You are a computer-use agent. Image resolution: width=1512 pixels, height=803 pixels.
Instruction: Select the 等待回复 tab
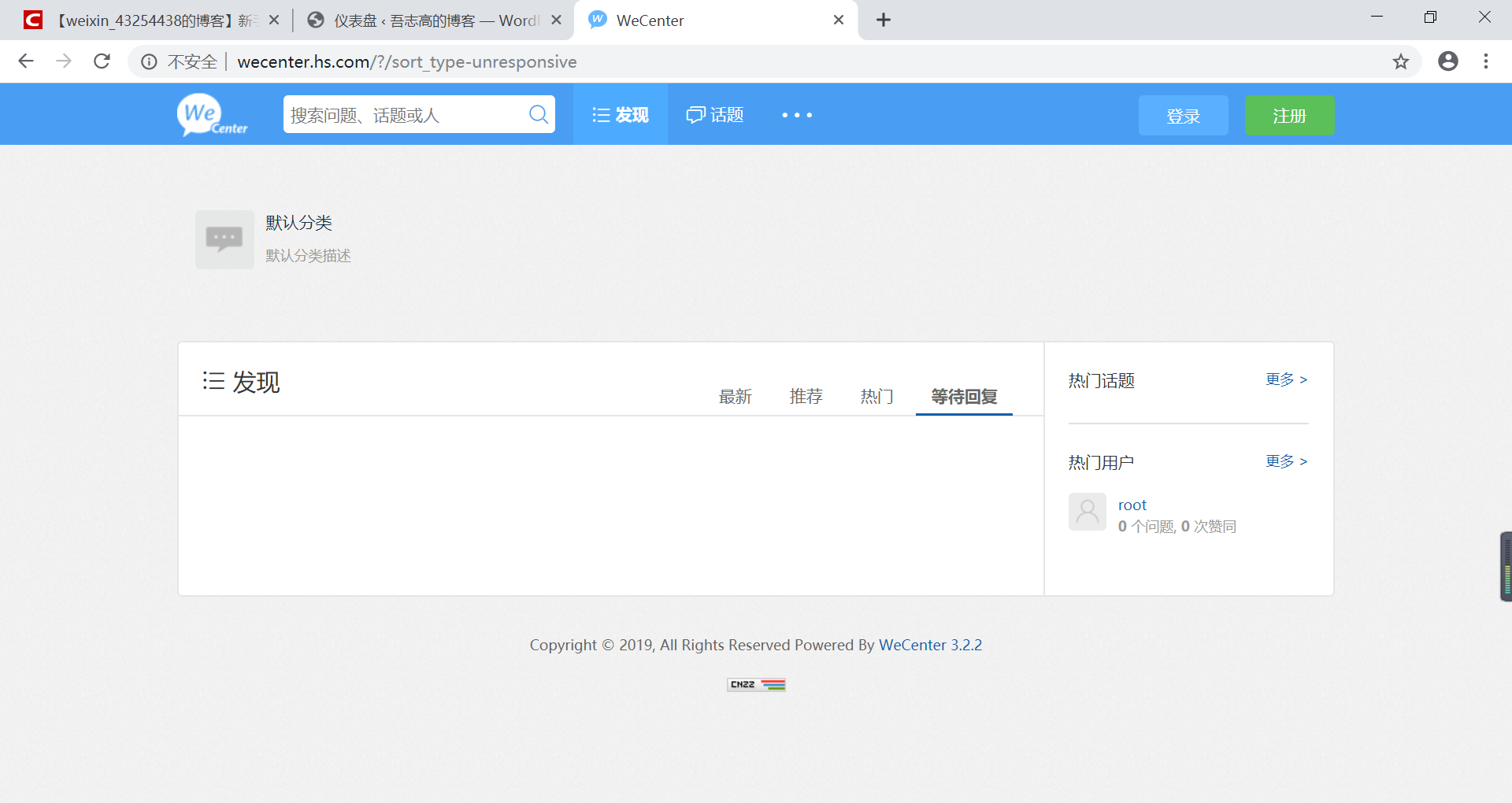[964, 396]
